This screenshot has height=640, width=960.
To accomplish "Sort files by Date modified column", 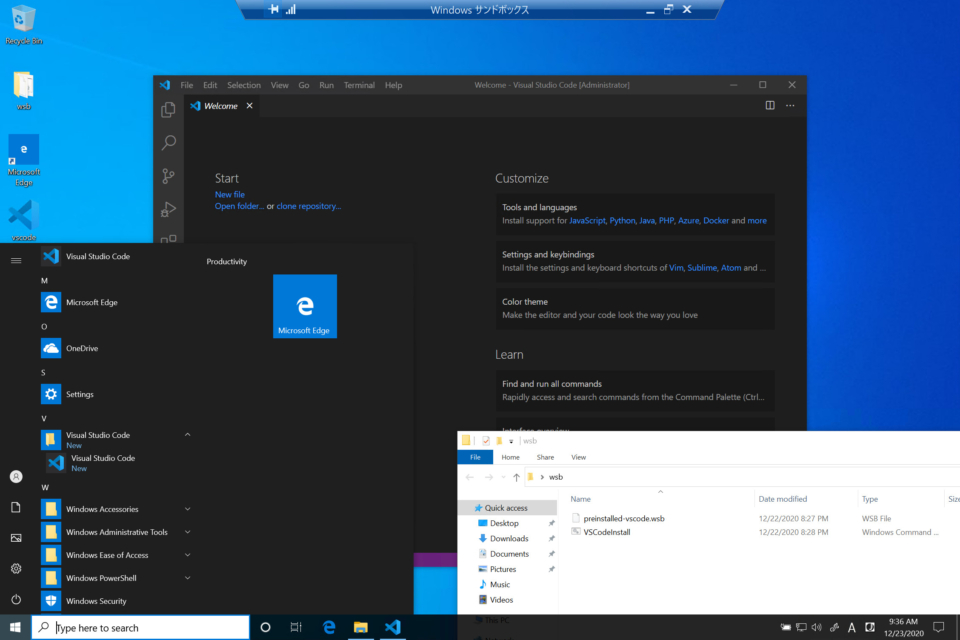I will coord(782,499).
